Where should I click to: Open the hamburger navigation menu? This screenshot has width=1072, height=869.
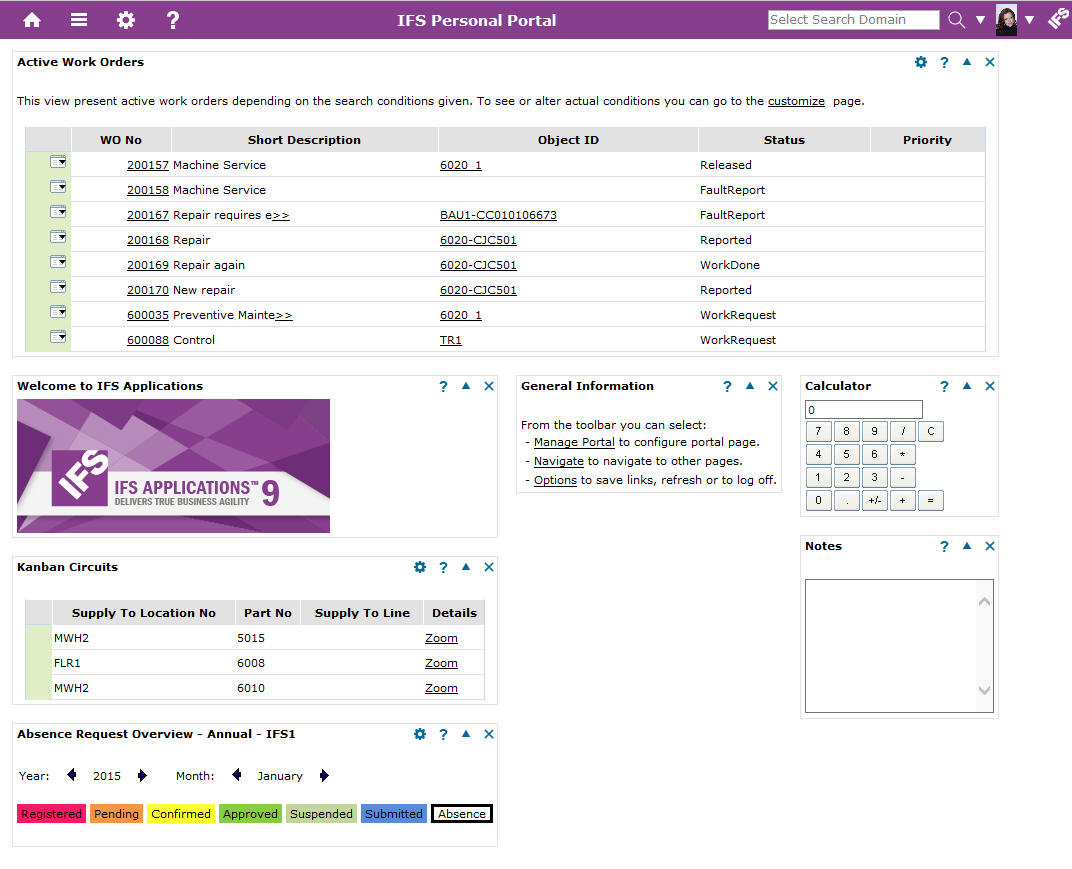pyautogui.click(x=79, y=20)
